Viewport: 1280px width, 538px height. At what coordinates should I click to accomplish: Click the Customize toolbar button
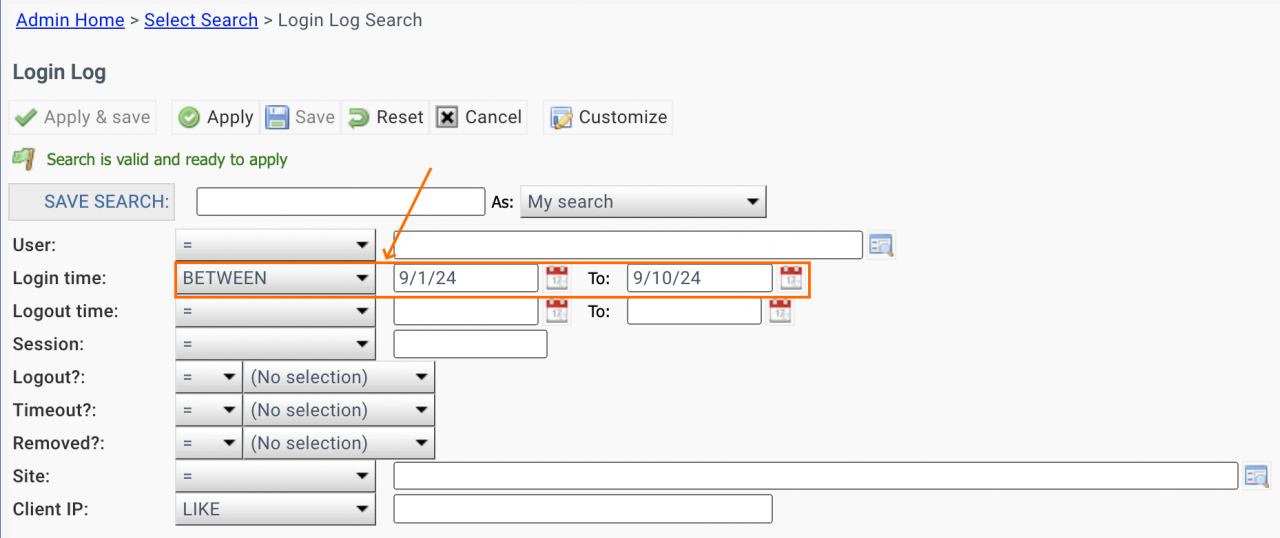[x=608, y=117]
